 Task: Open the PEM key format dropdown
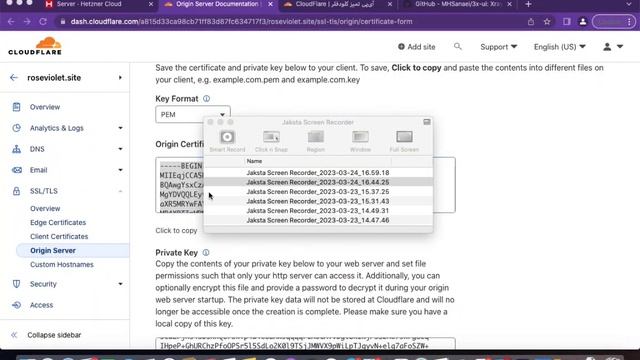click(x=193, y=114)
